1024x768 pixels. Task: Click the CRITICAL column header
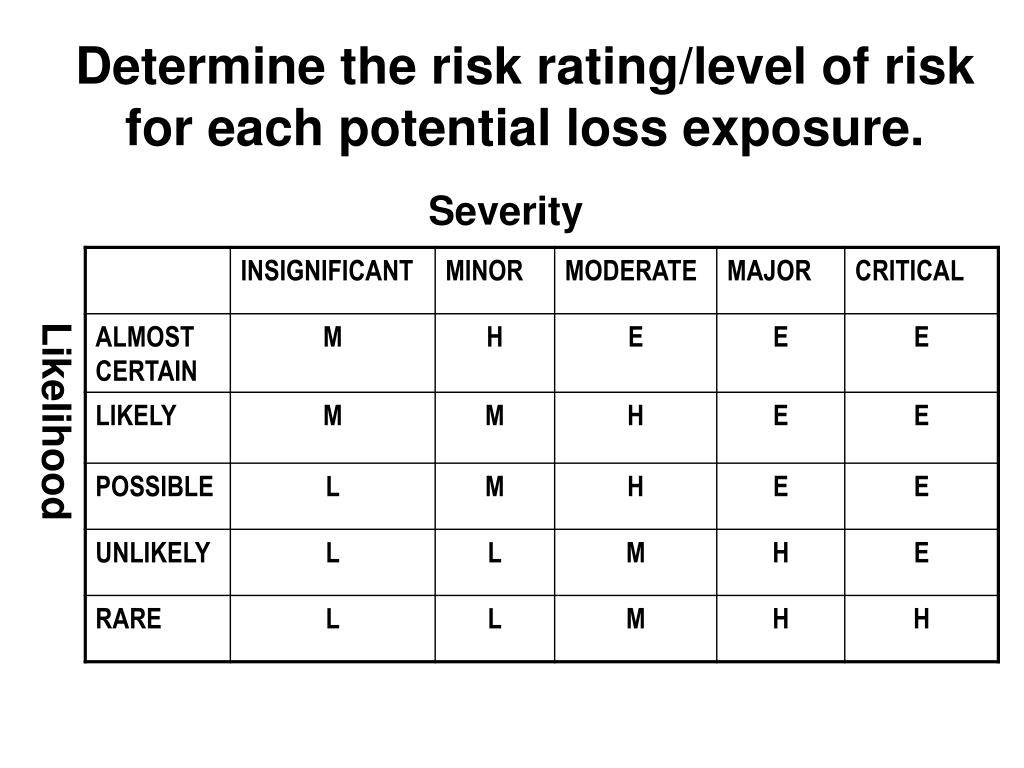click(x=909, y=271)
